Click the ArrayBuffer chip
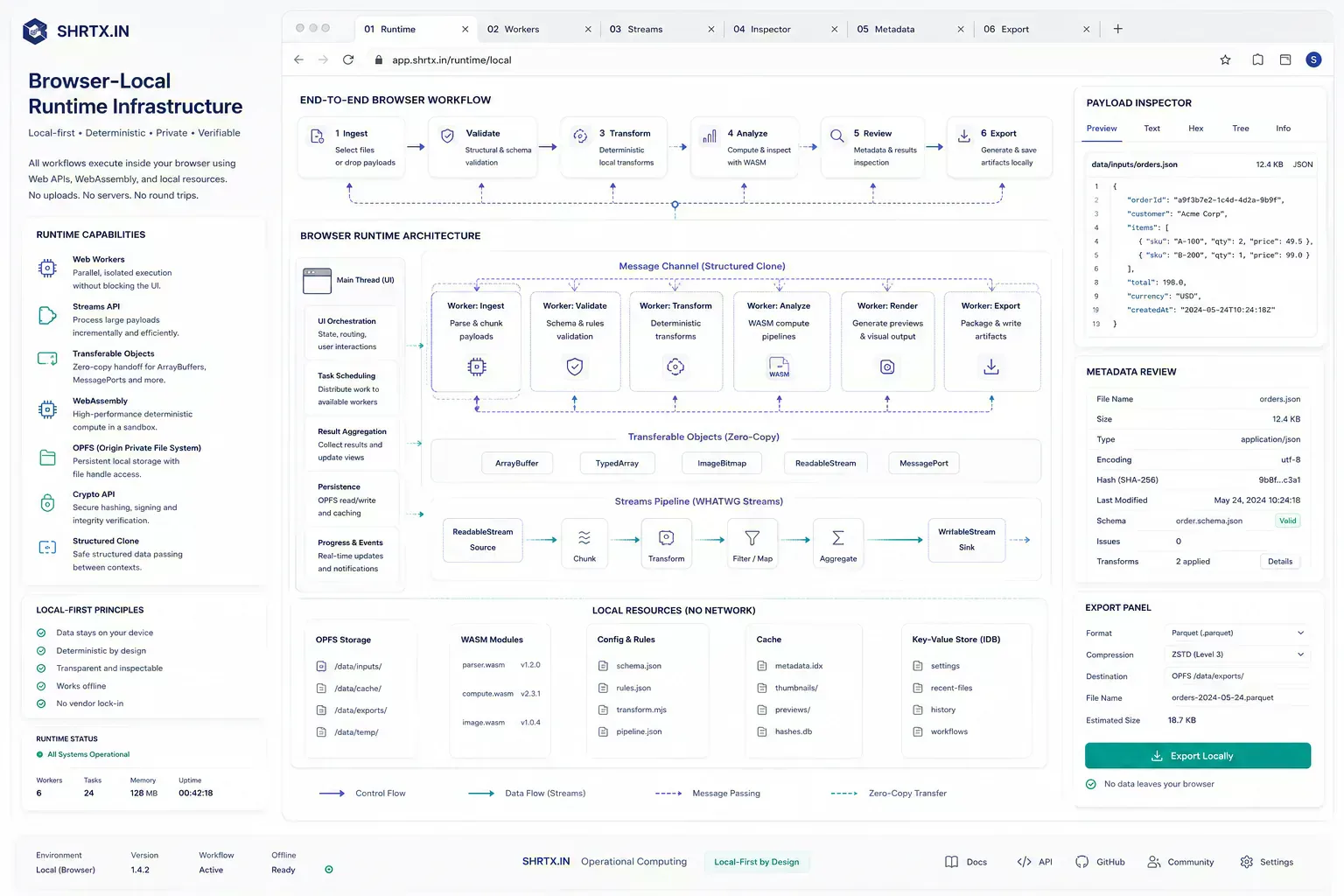This screenshot has width=1344, height=896. point(517,464)
